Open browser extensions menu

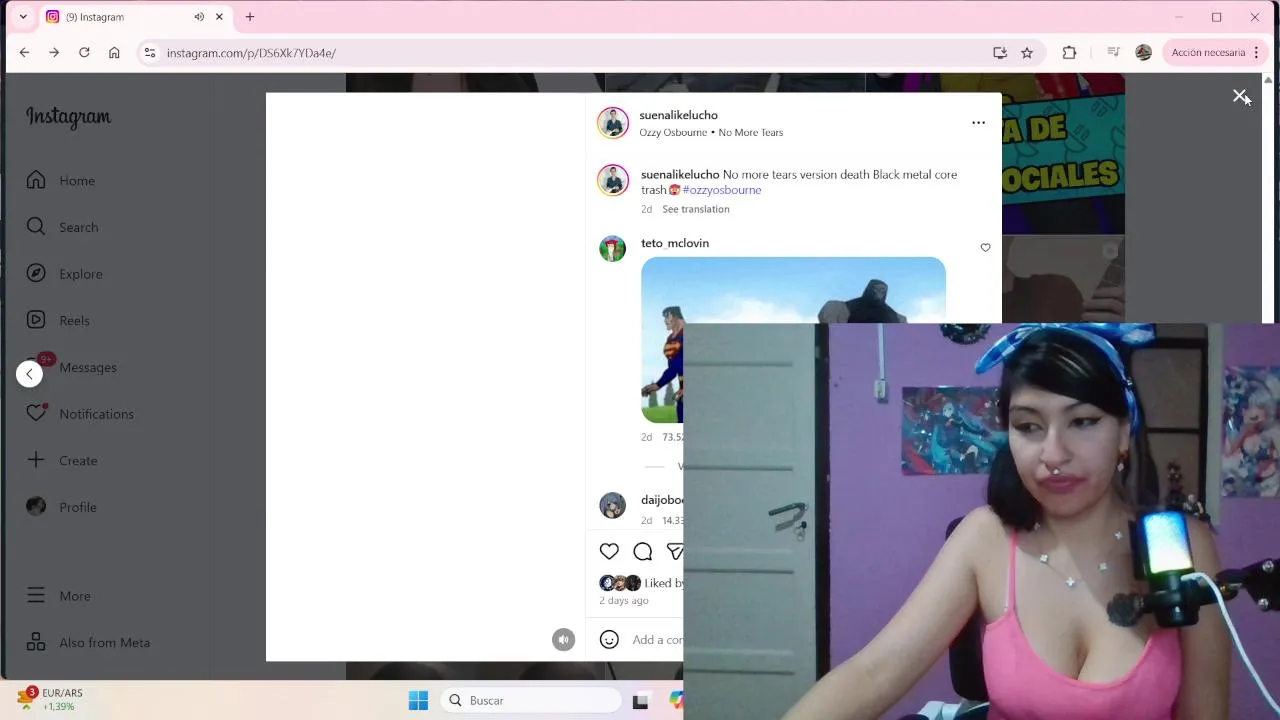pyautogui.click(x=1069, y=53)
